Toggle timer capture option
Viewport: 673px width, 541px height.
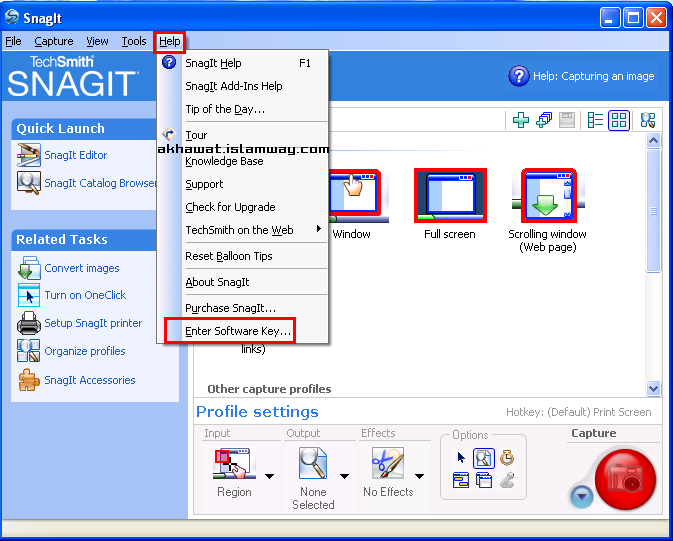coord(507,458)
